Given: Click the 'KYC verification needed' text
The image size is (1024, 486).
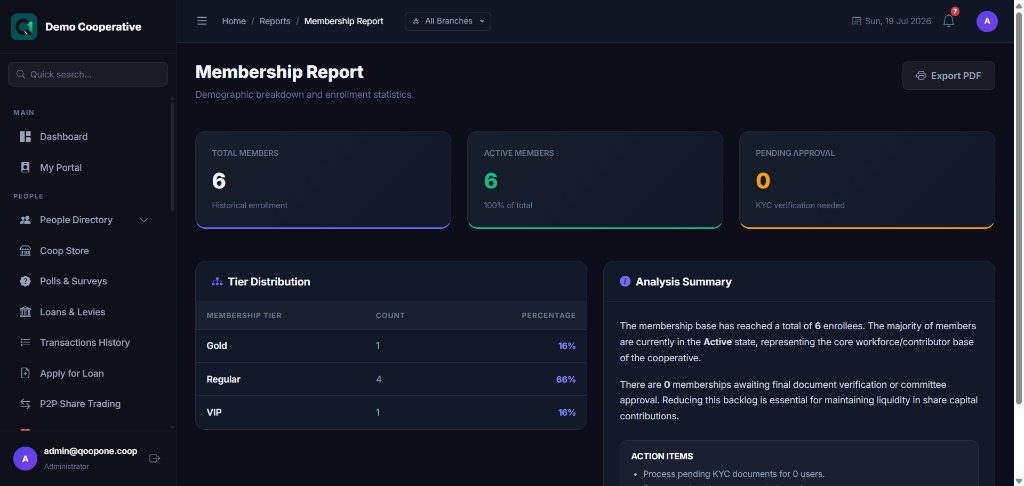Looking at the screenshot, I should (x=800, y=205).
